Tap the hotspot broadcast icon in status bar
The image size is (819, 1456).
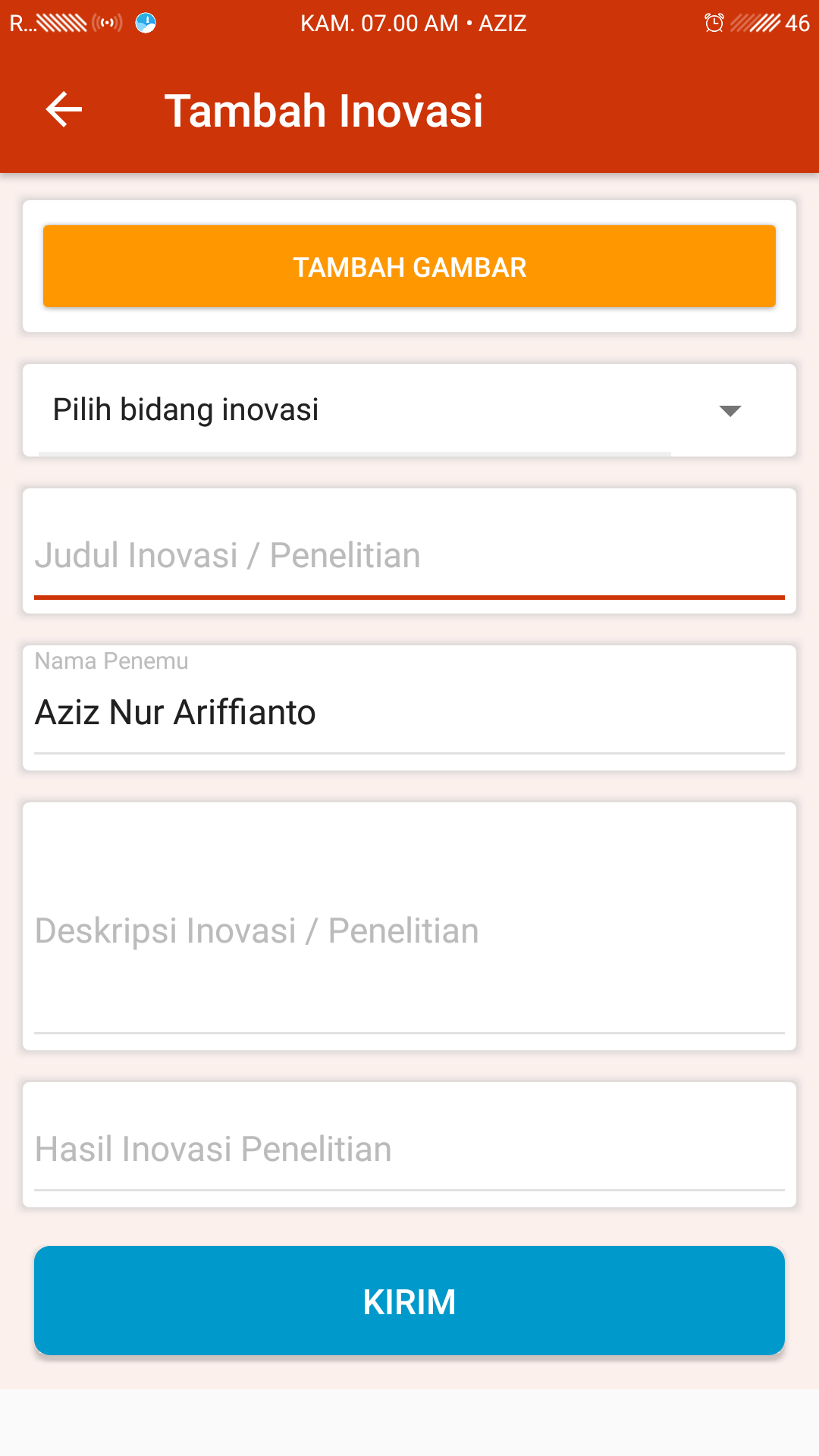click(x=107, y=23)
